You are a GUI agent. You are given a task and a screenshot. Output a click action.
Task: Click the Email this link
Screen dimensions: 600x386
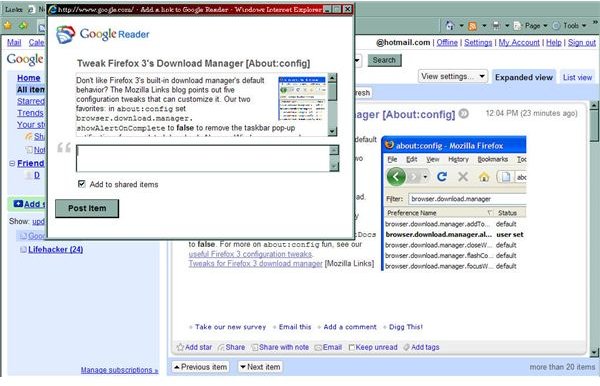[x=295, y=327]
